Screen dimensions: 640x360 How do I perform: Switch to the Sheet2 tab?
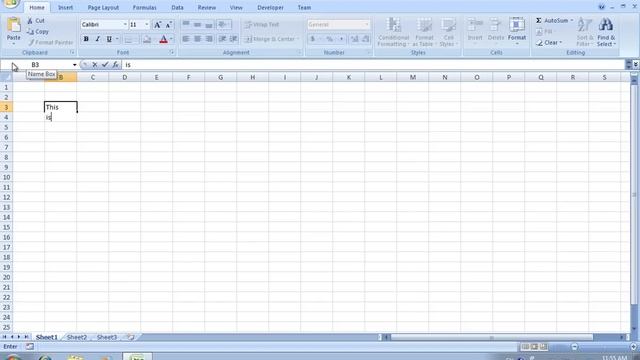[x=77, y=337]
